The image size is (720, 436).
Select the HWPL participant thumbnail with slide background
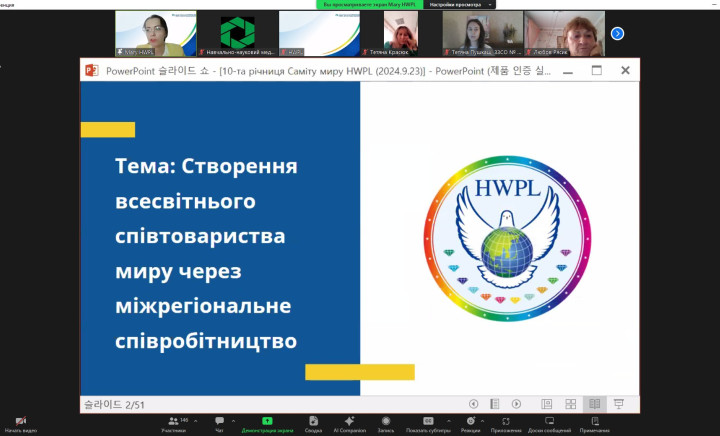[319, 34]
